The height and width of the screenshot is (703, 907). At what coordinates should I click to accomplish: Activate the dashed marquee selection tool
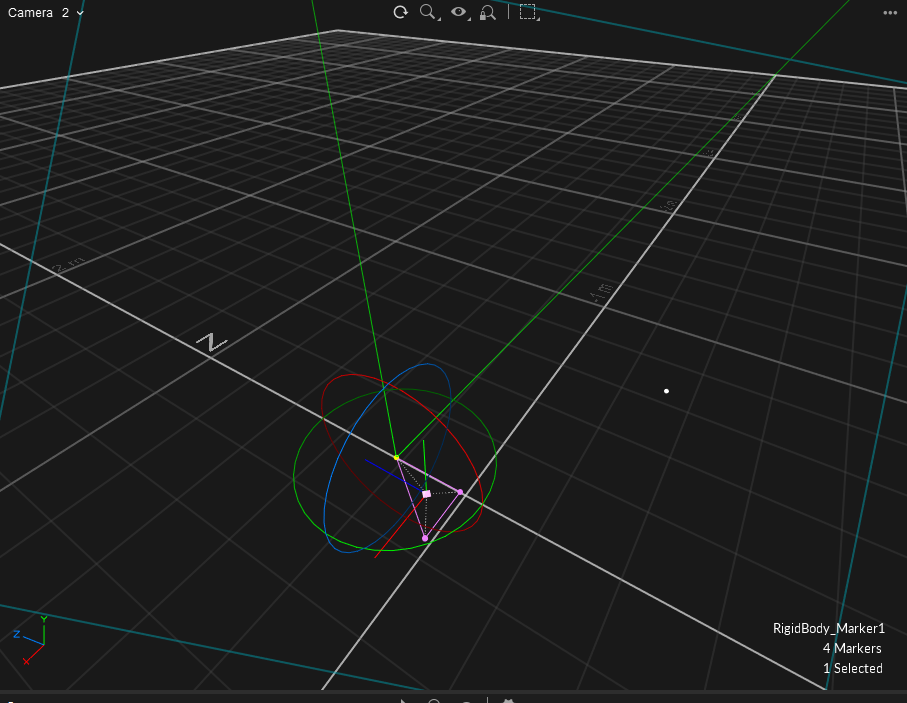(528, 12)
